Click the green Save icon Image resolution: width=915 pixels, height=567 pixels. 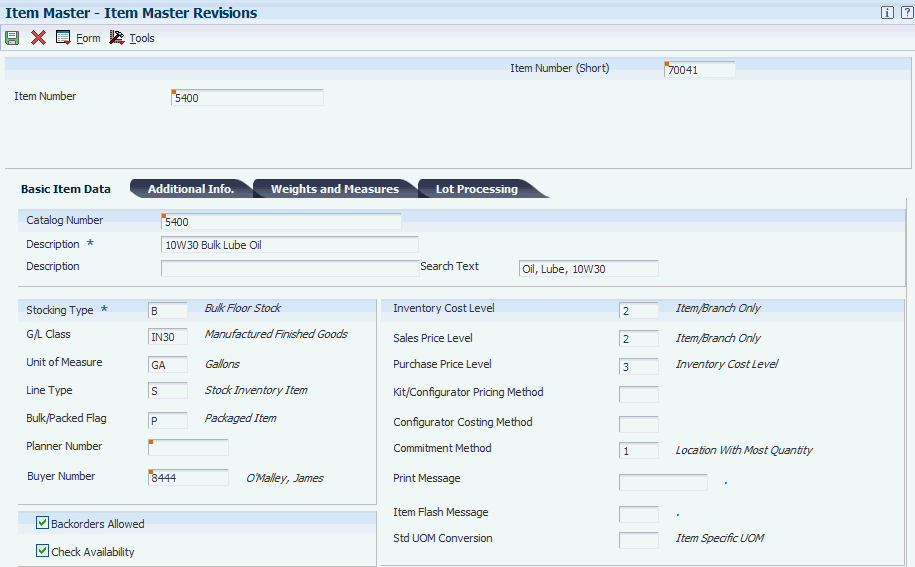12,38
